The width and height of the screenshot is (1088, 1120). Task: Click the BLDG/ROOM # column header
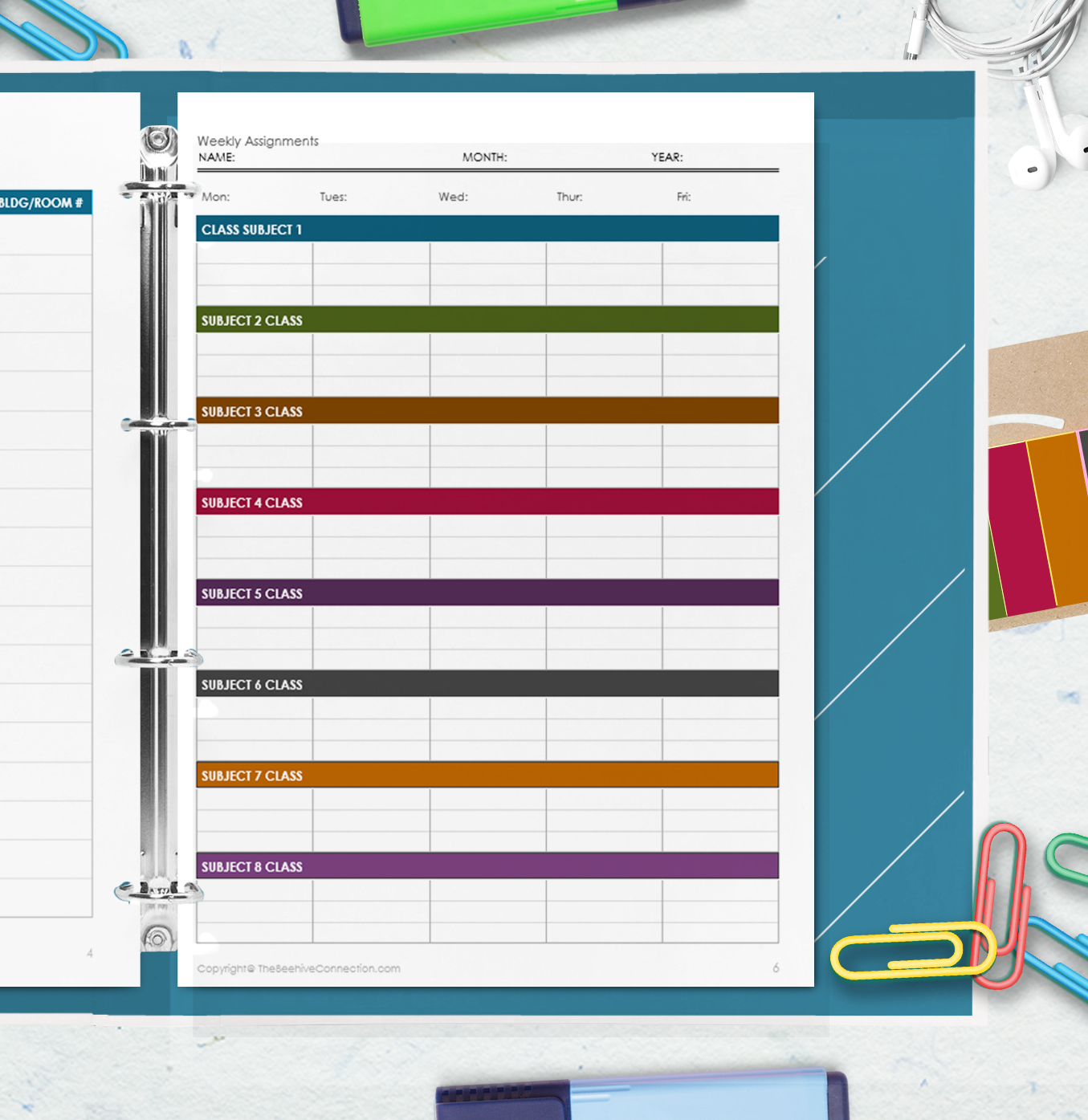tap(42, 203)
